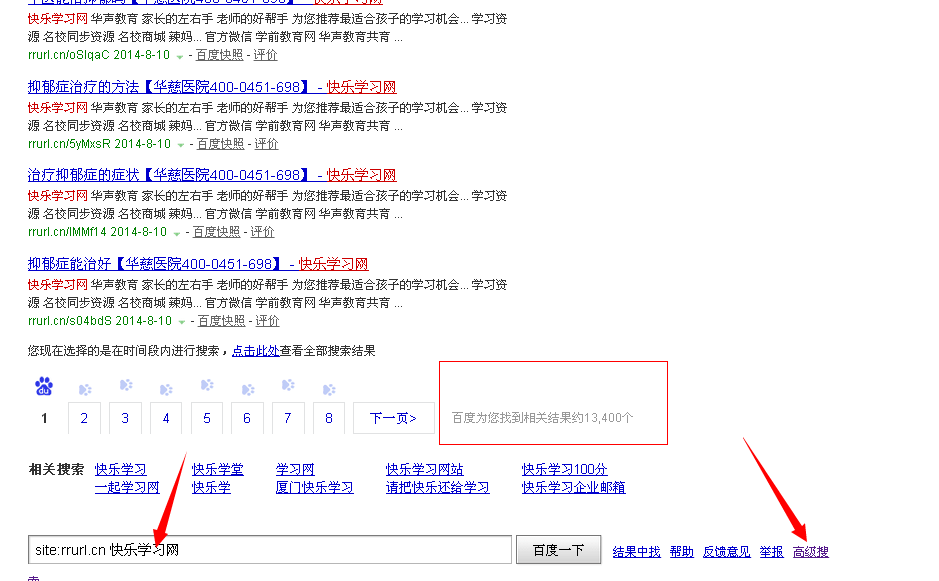Open the 高级搜 advanced search link

[x=810, y=551]
